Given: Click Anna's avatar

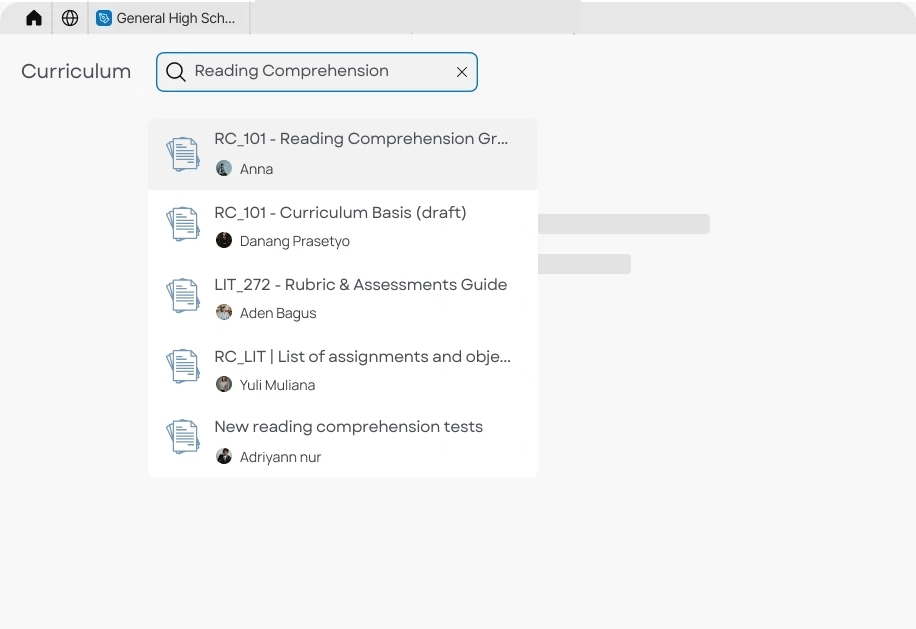Looking at the screenshot, I should (224, 168).
